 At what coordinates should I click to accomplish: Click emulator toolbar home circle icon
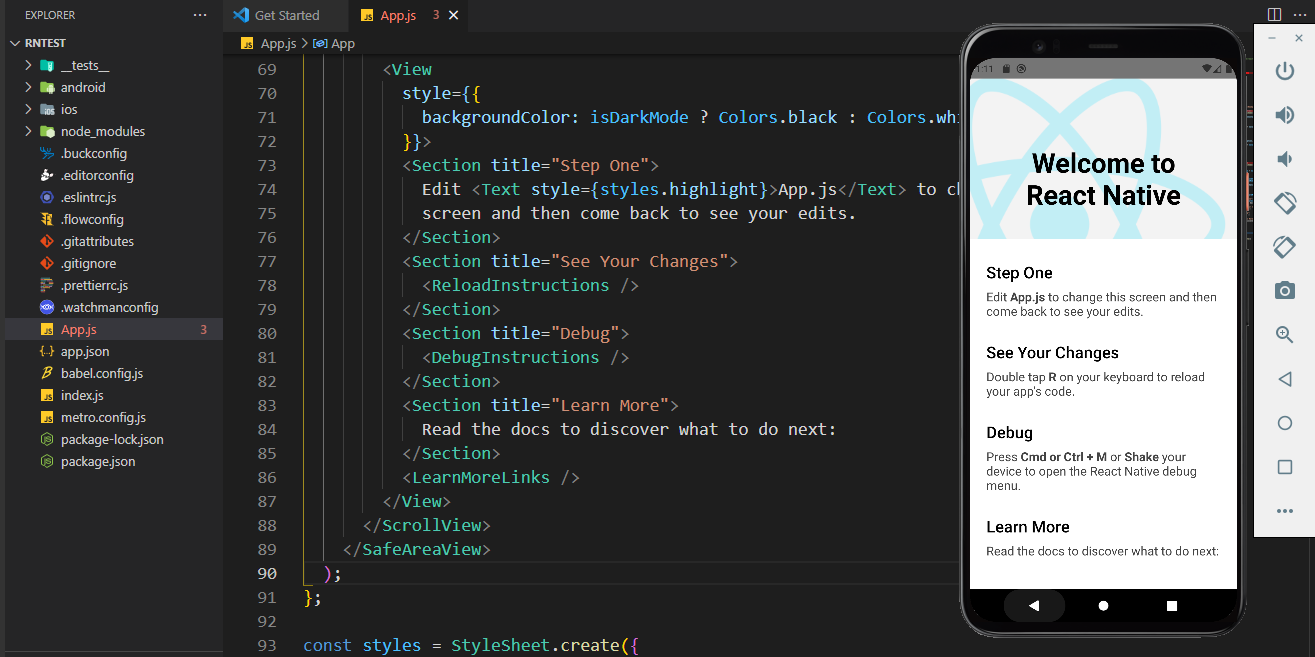(x=1285, y=423)
